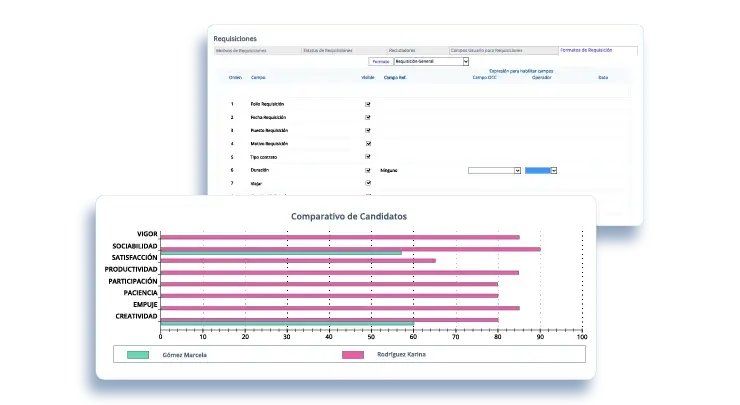Screen dimensions: 740x405
Task: Go to Formatos de Requisición tab
Action: 584,50
